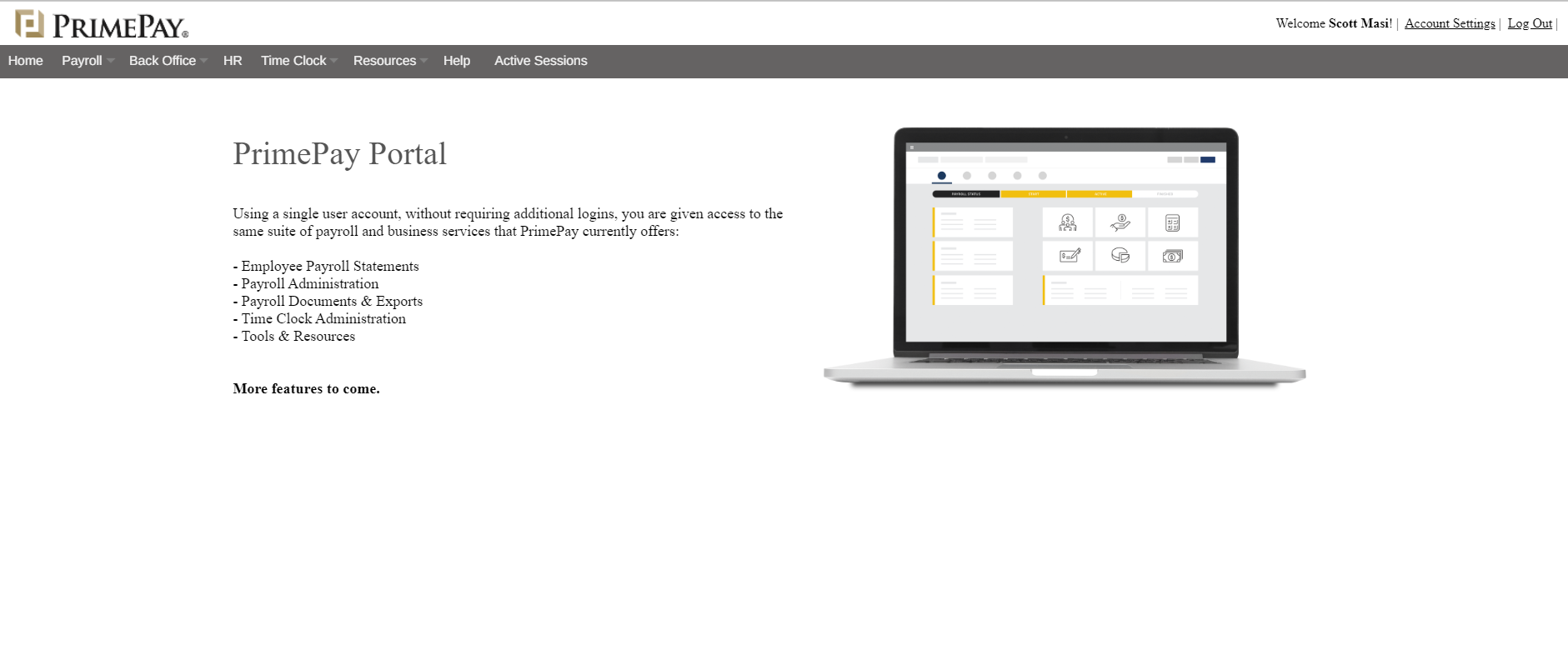The width and height of the screenshot is (1568, 670).
Task: Click 'Employee Payroll Statements' text
Action: point(330,267)
